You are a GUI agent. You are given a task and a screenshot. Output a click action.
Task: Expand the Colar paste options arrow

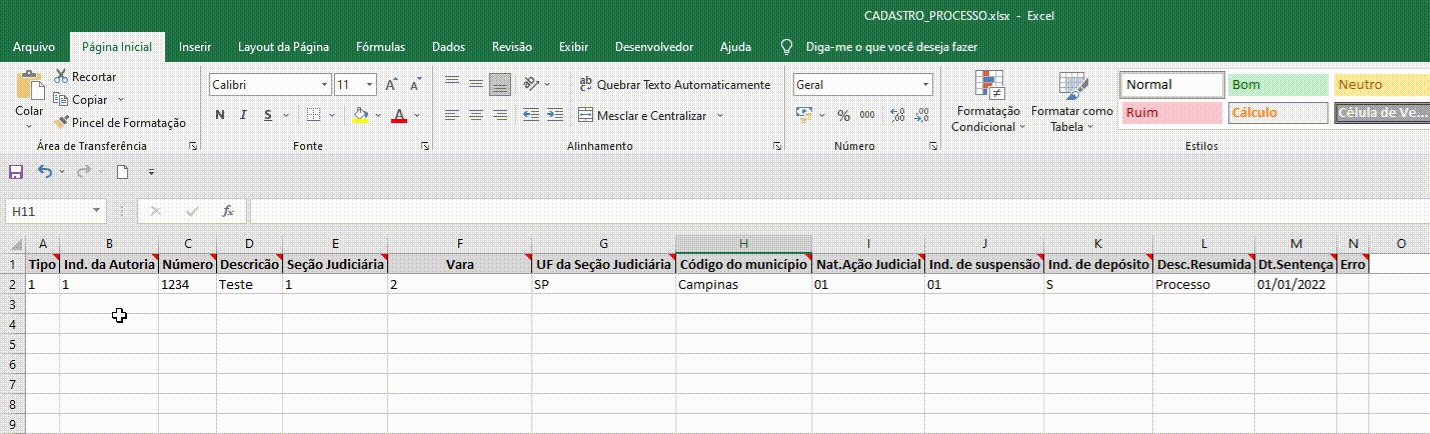click(29, 126)
